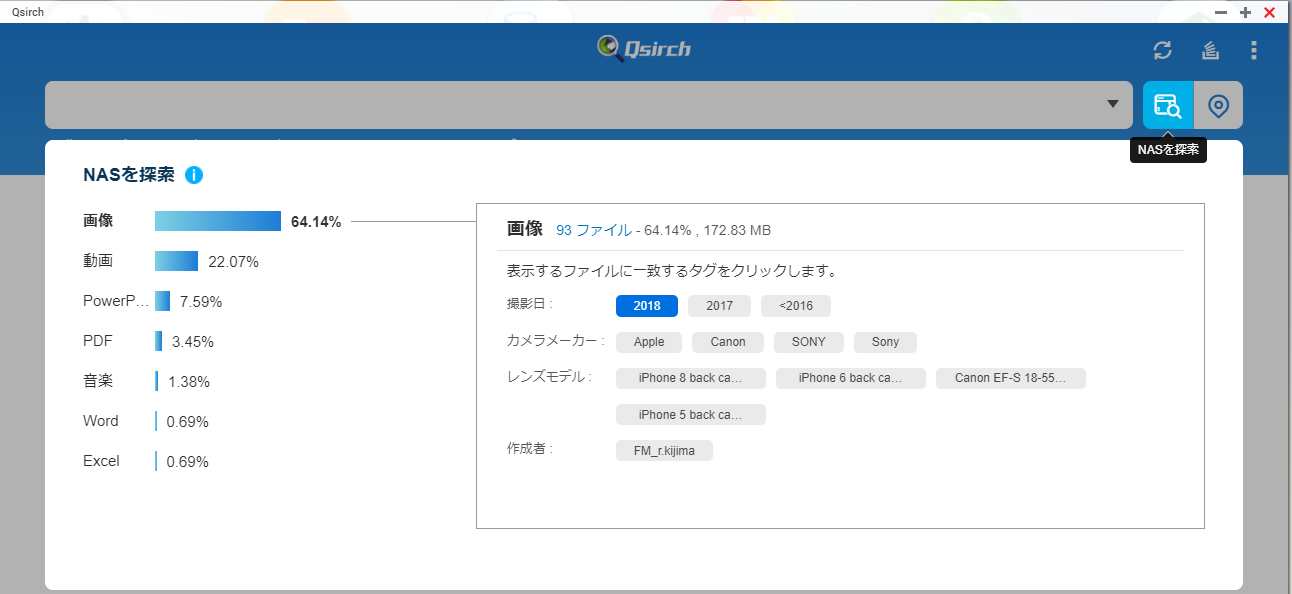Click the Qsirch logo
The width and height of the screenshot is (1292, 594).
pos(645,48)
